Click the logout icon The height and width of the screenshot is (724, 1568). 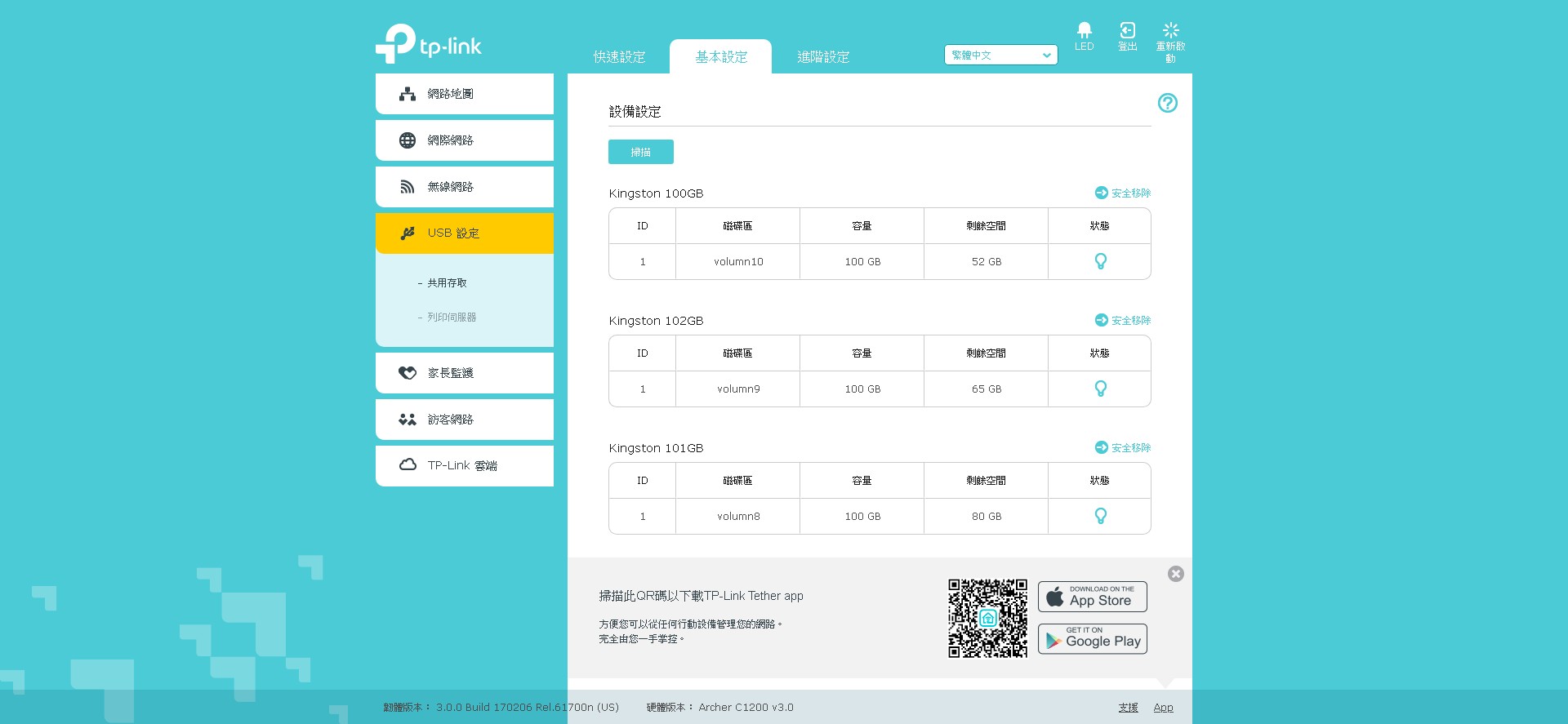coord(1127,36)
